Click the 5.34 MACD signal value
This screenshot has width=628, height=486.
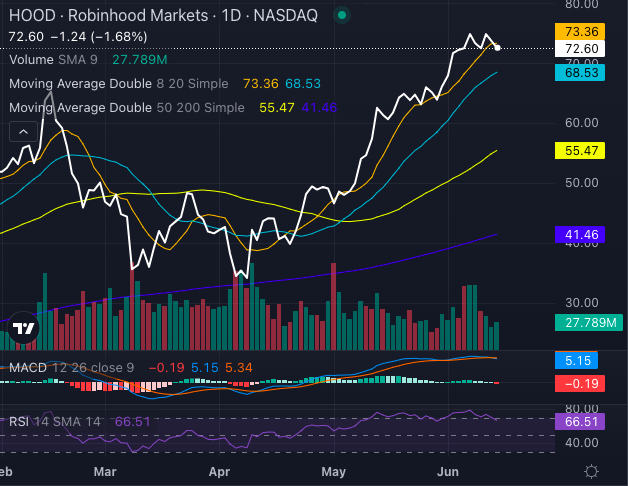point(239,367)
